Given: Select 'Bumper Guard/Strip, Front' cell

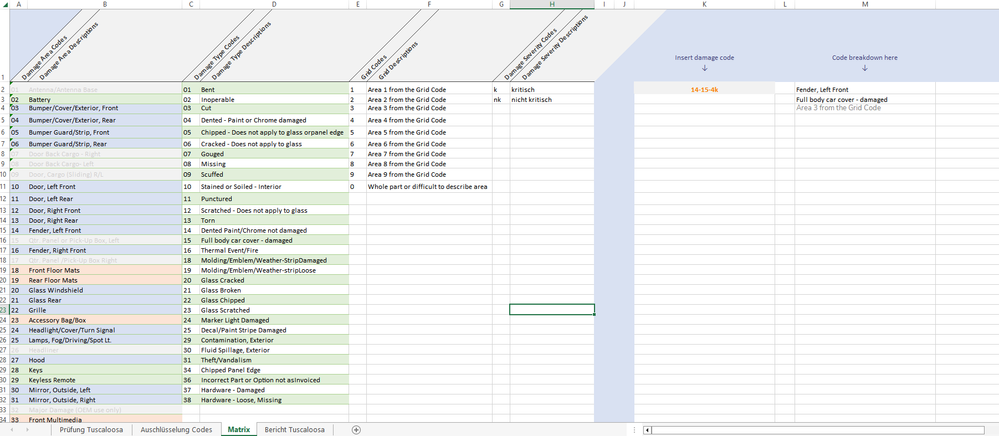Looking at the screenshot, I should [x=104, y=133].
